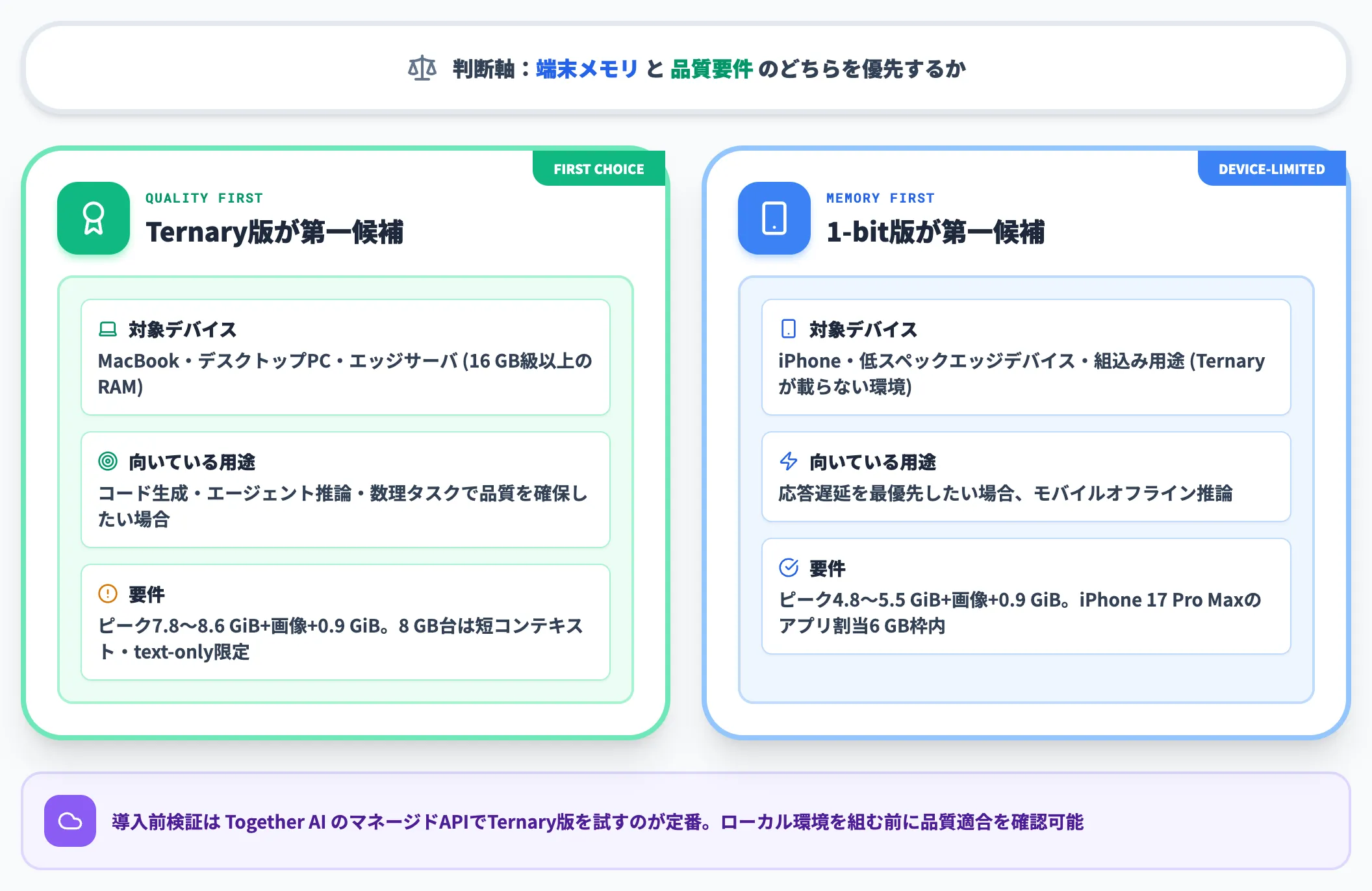Click the green award ribbon icon
This screenshot has height=891, width=1372.
pyautogui.click(x=94, y=218)
